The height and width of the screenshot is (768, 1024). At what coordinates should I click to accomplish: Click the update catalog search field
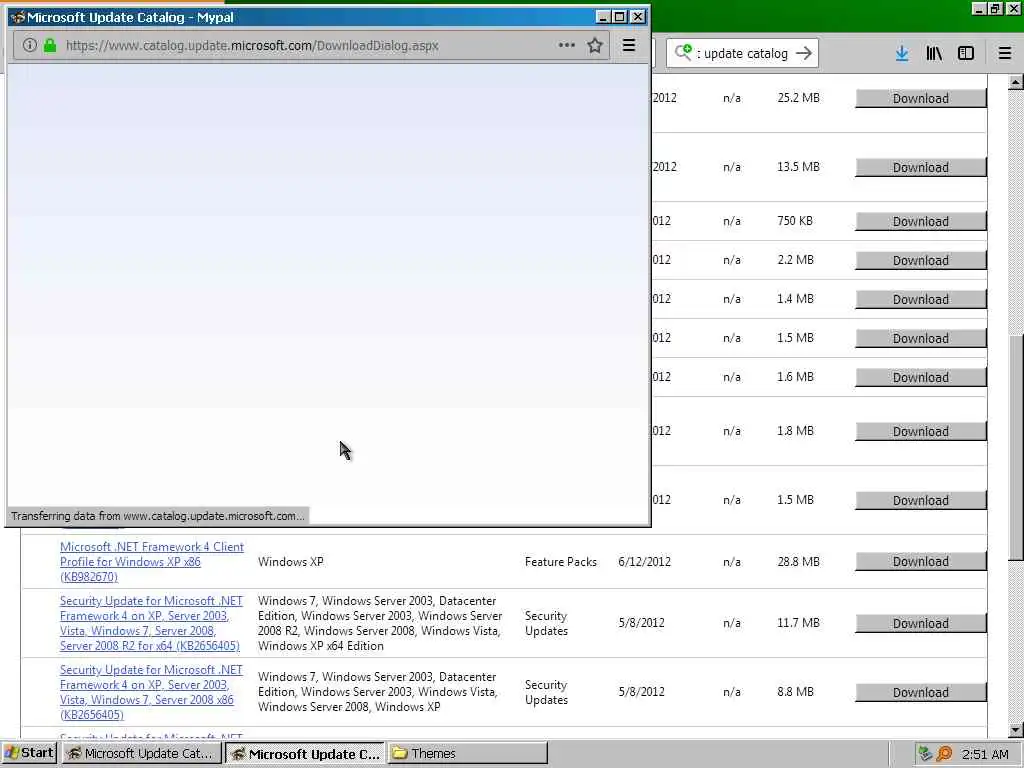pos(744,53)
